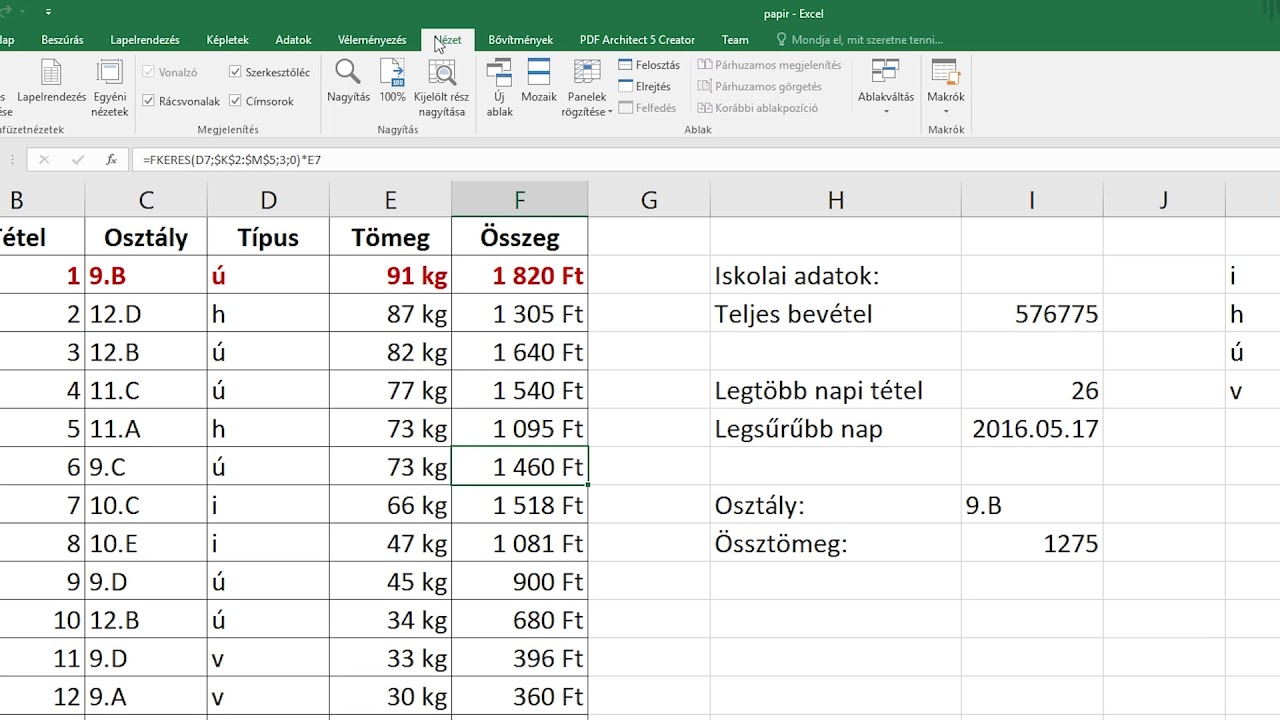Click Korábbi ablakpozíció option
1280x720 pixels.
click(x=758, y=108)
